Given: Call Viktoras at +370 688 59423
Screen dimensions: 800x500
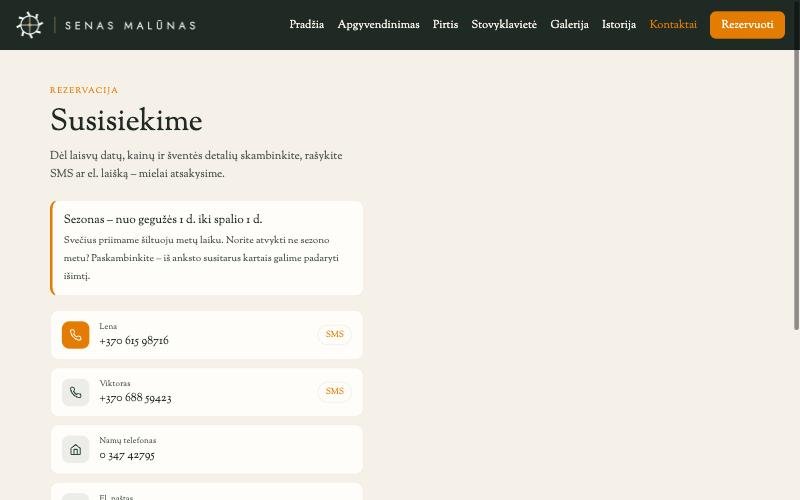Looking at the screenshot, I should point(135,398).
